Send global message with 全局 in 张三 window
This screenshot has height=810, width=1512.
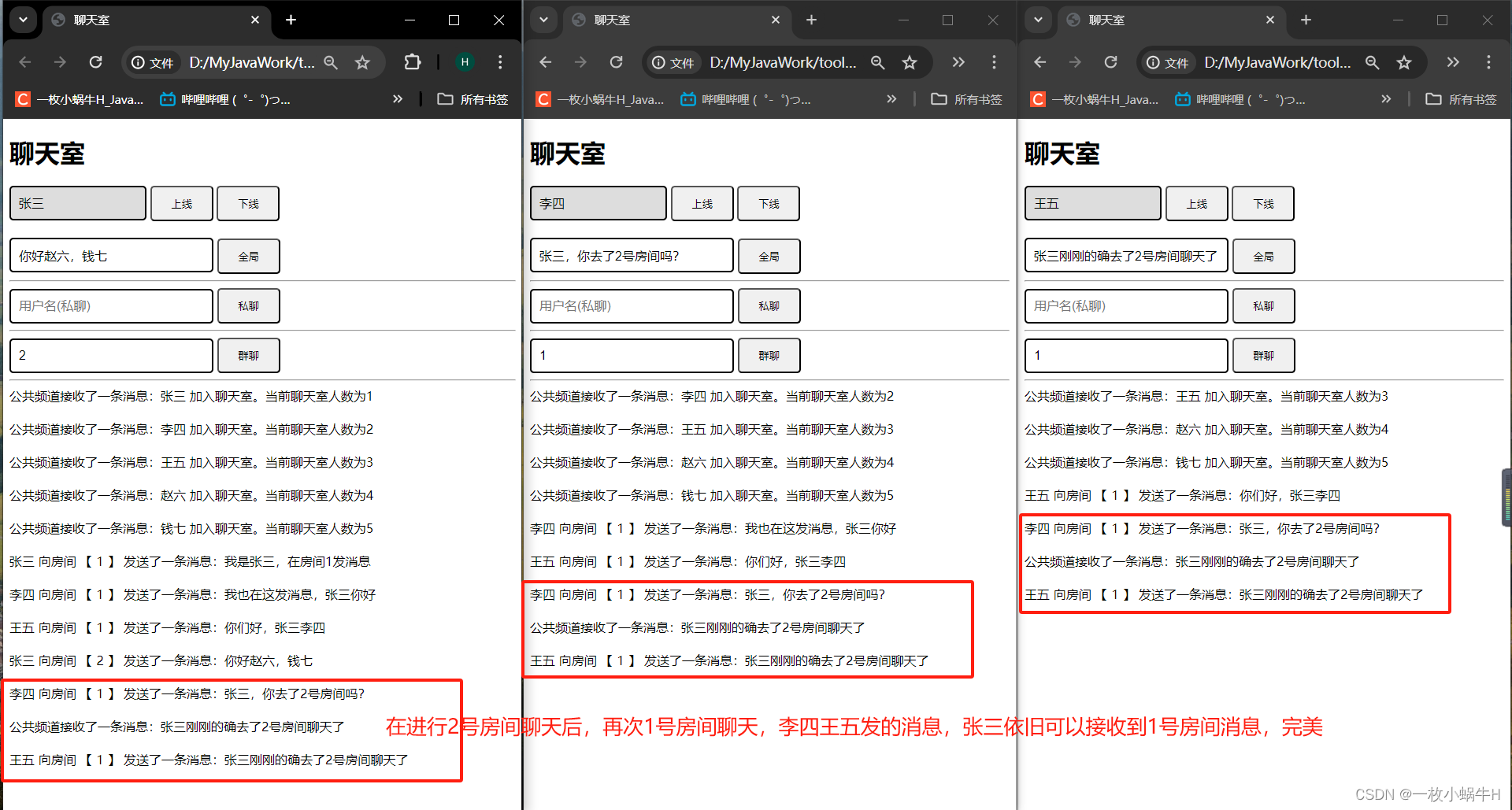248,257
